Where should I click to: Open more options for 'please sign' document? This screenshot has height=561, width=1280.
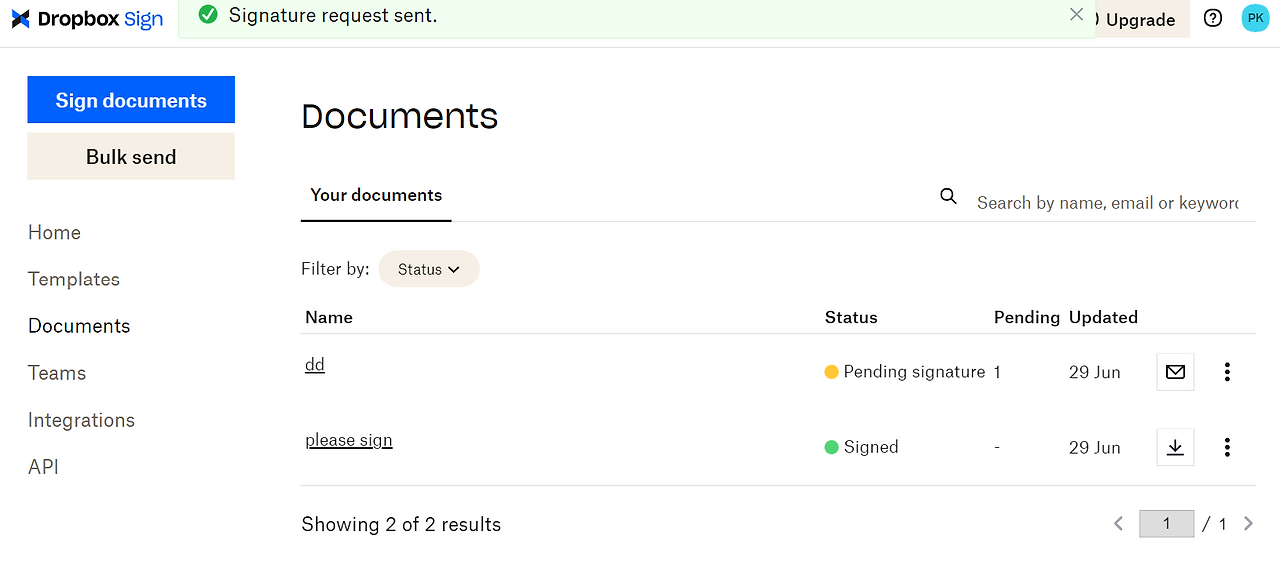coord(1227,447)
